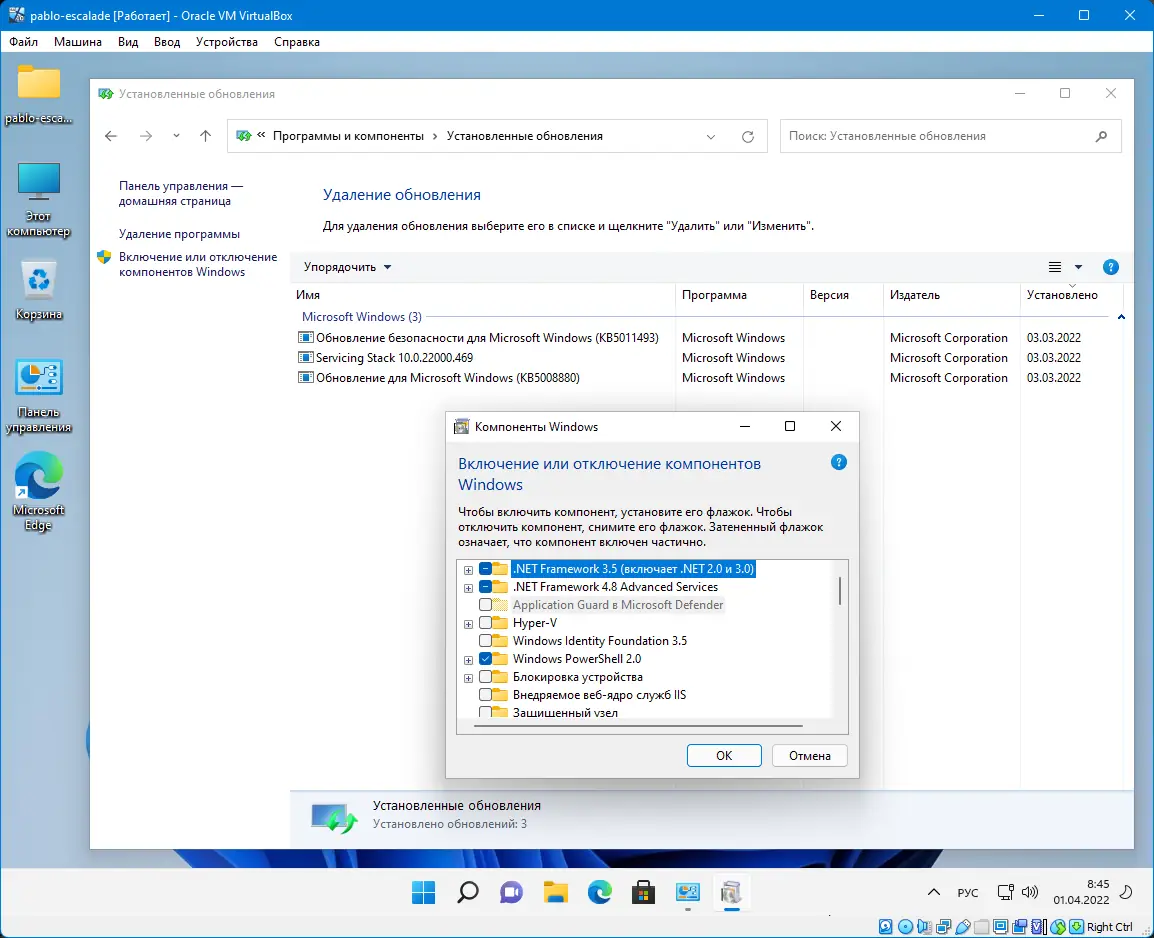Image resolution: width=1154 pixels, height=938 pixels.
Task: Click VirtualBox mouse integration indicator
Action: [1058, 927]
